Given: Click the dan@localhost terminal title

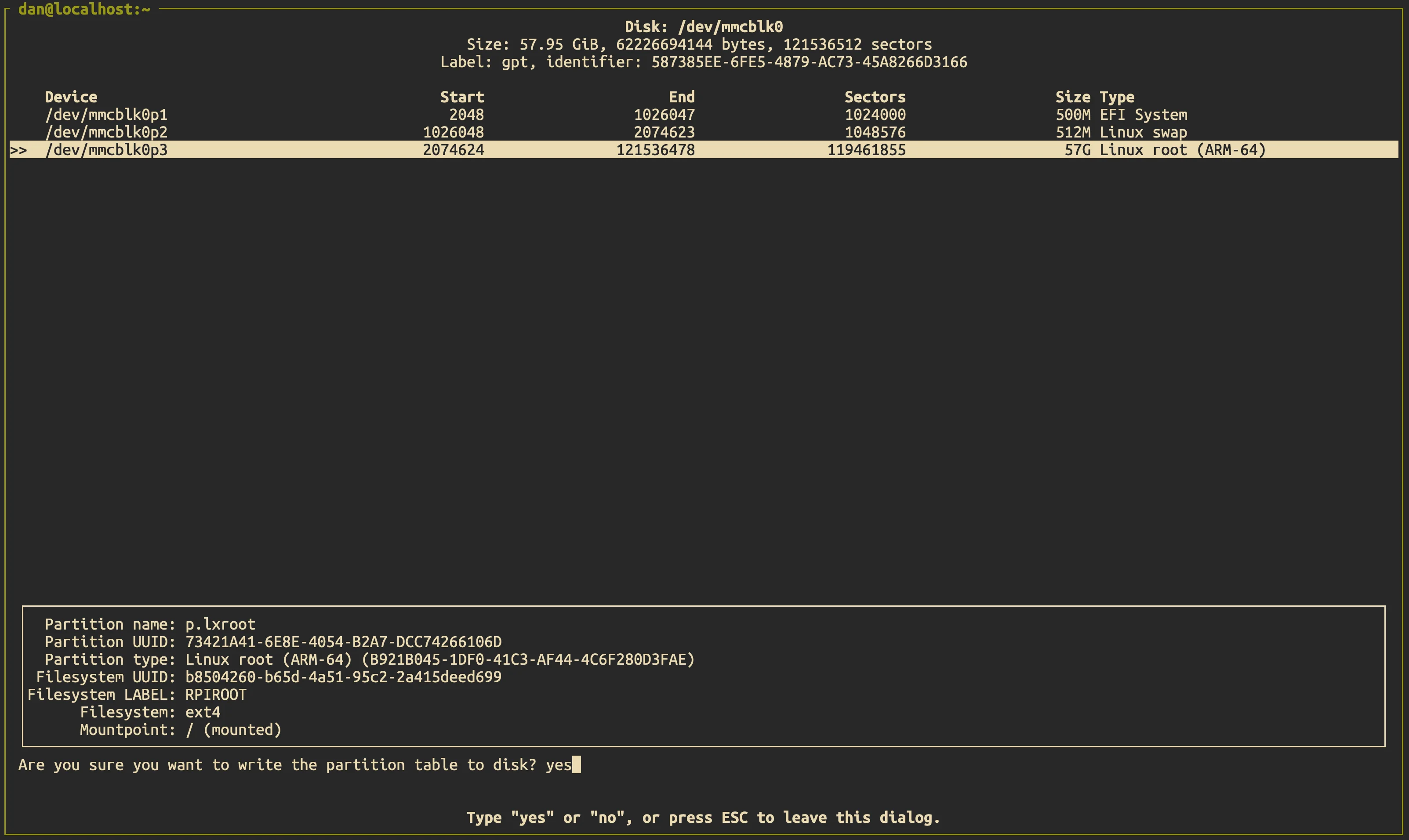Looking at the screenshot, I should click(x=84, y=9).
